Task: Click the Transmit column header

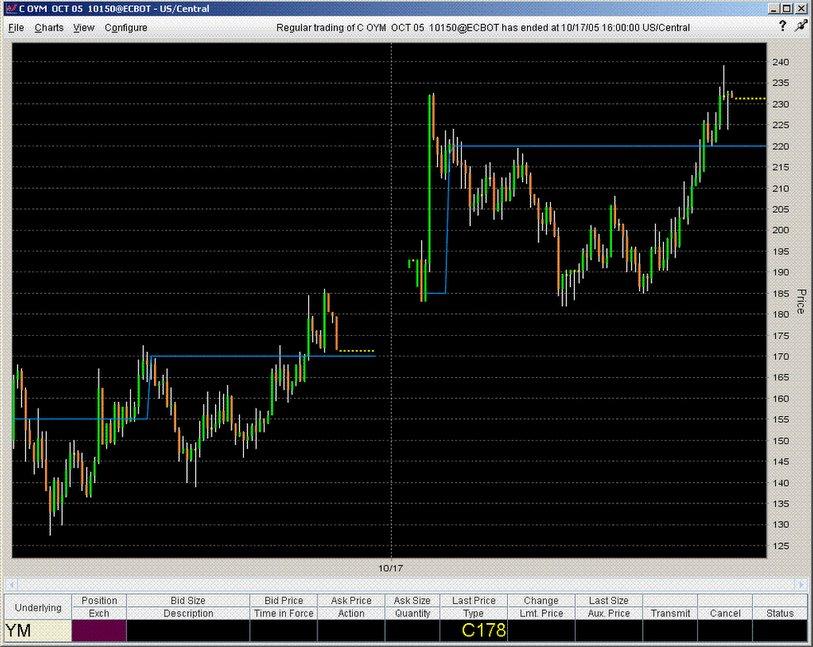Action: click(670, 613)
